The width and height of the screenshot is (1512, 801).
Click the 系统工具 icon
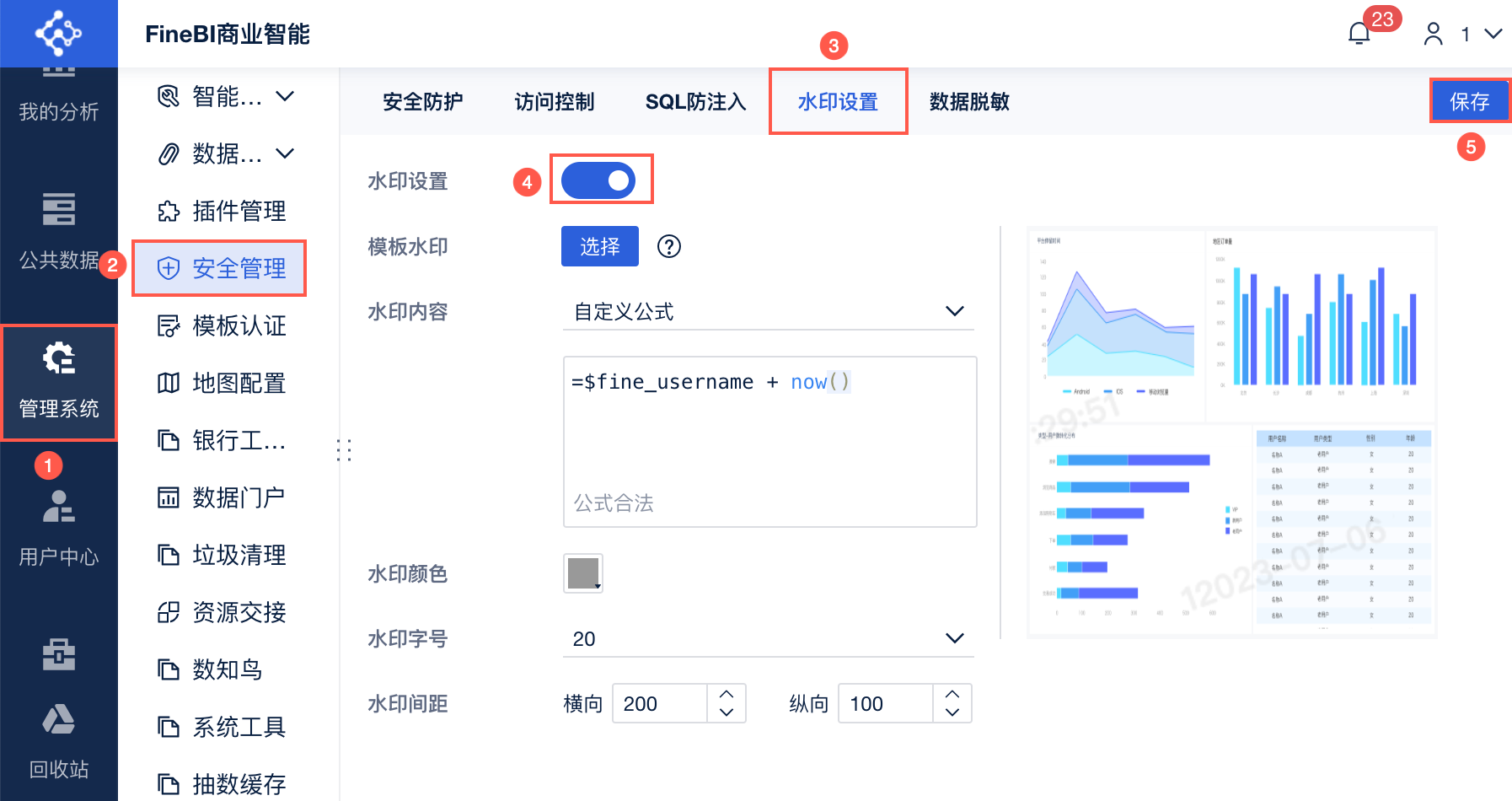169,727
